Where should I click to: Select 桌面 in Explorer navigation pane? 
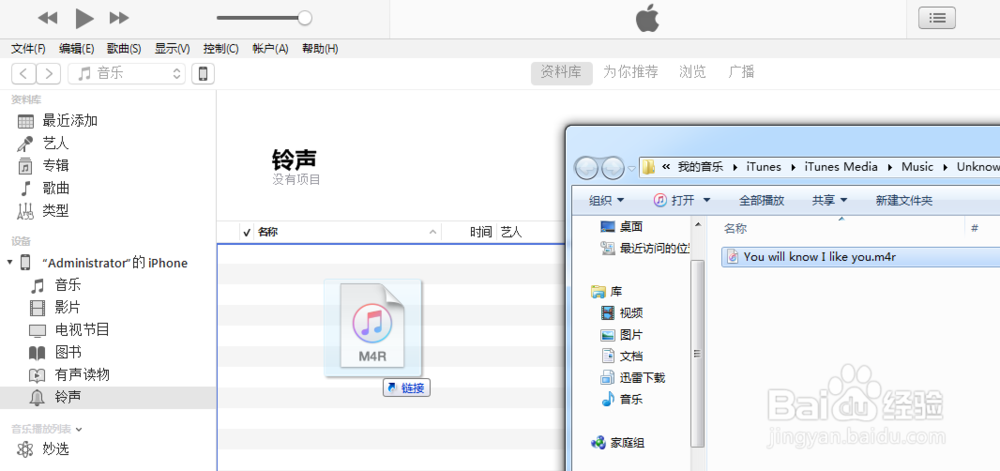point(622,226)
